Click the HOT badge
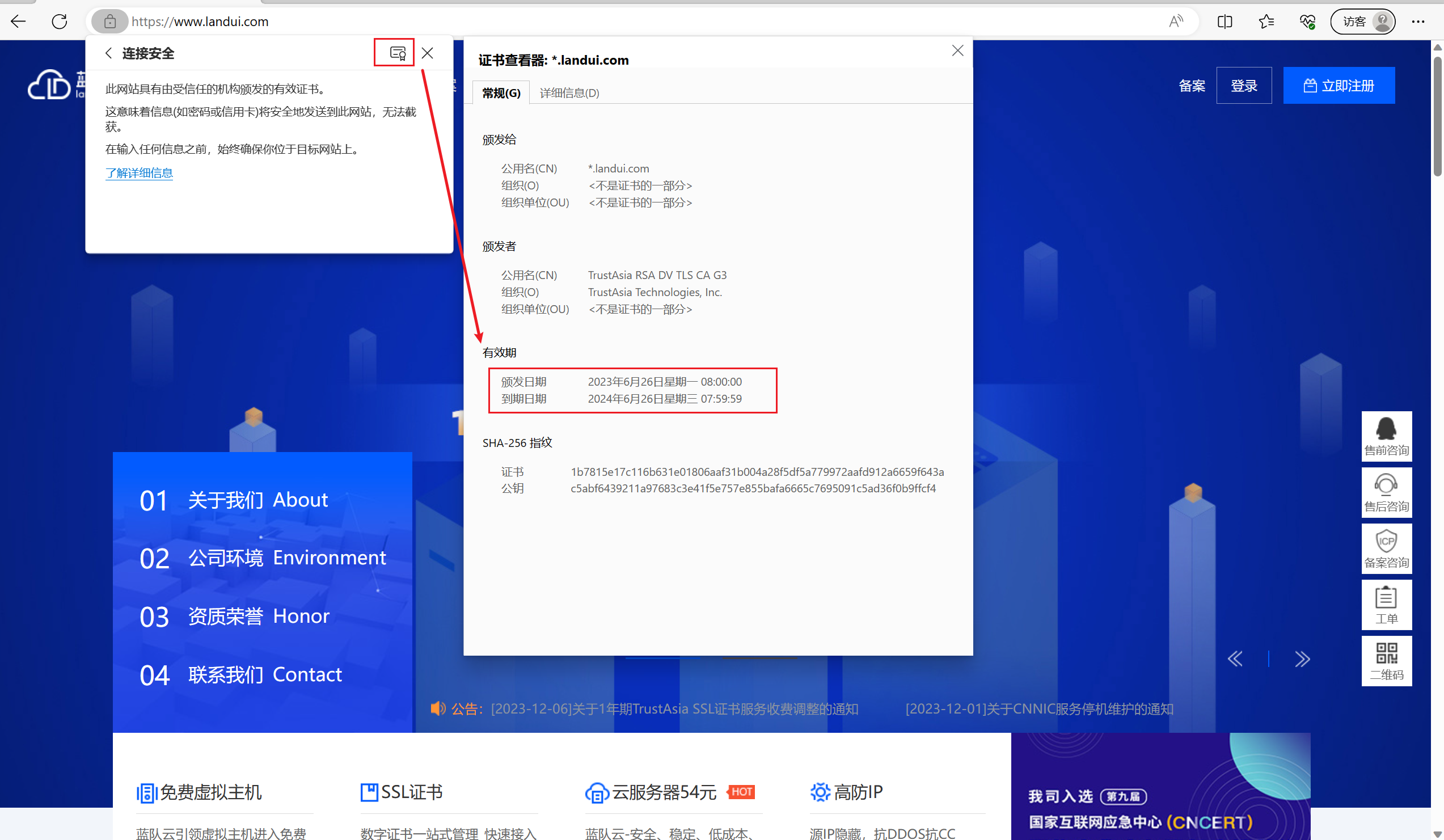 741,792
